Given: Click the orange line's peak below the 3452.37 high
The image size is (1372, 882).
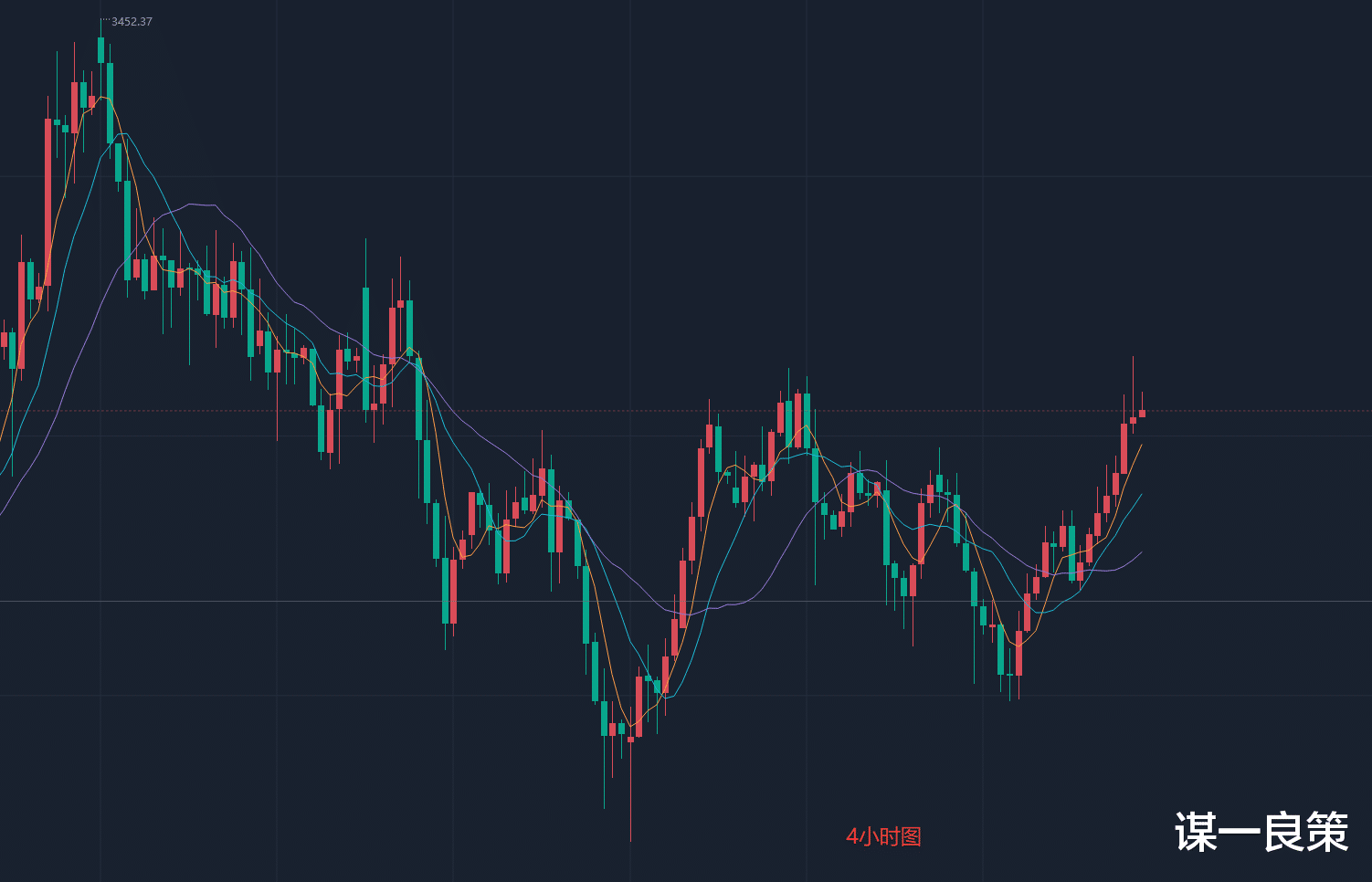Looking at the screenshot, I should [x=102, y=97].
